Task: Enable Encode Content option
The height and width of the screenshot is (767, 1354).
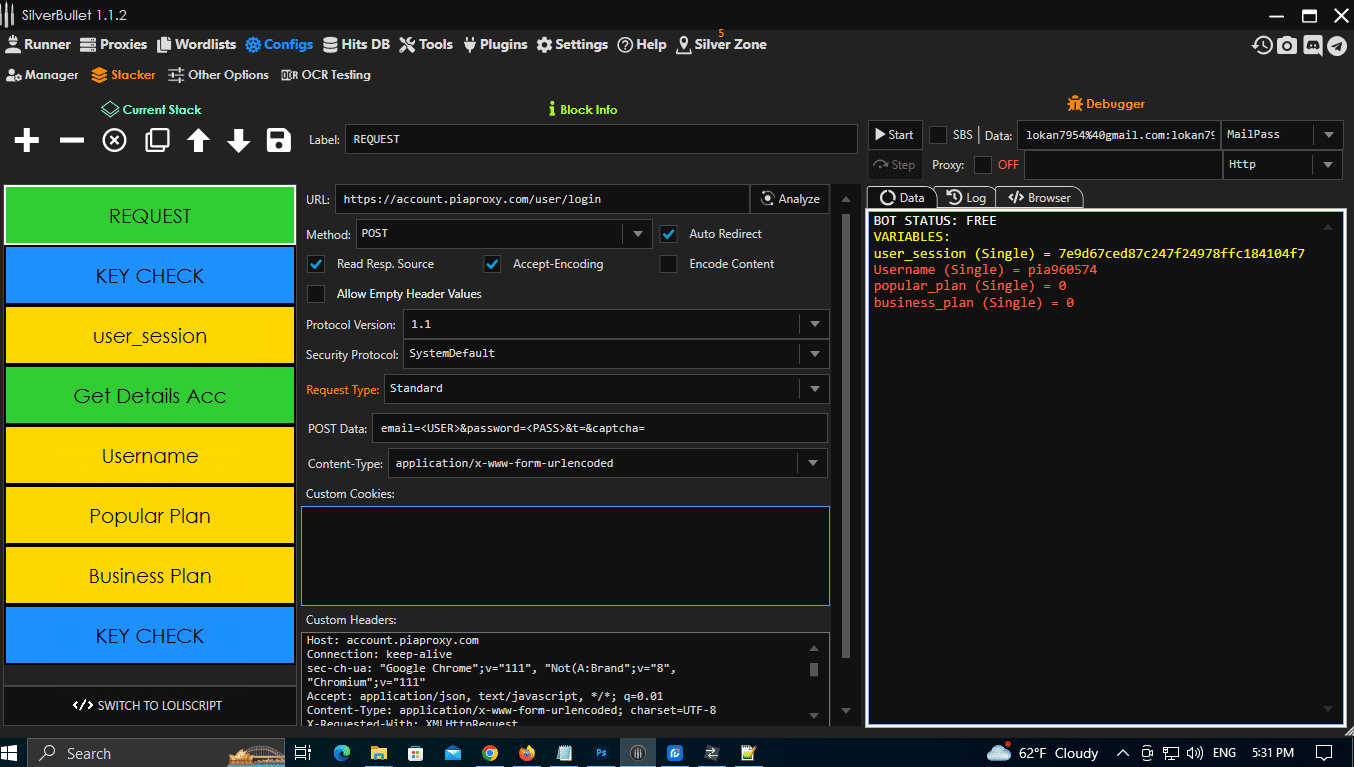Action: click(x=668, y=264)
